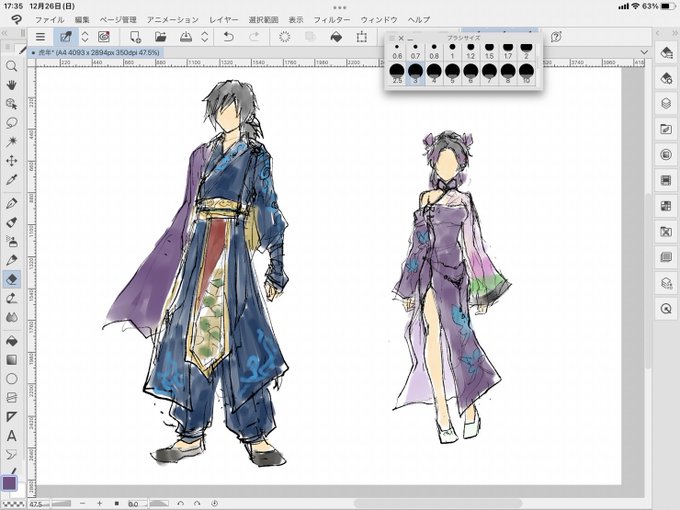Open the レイヤー menu
Viewport: 680px width, 510px height.
[224, 20]
